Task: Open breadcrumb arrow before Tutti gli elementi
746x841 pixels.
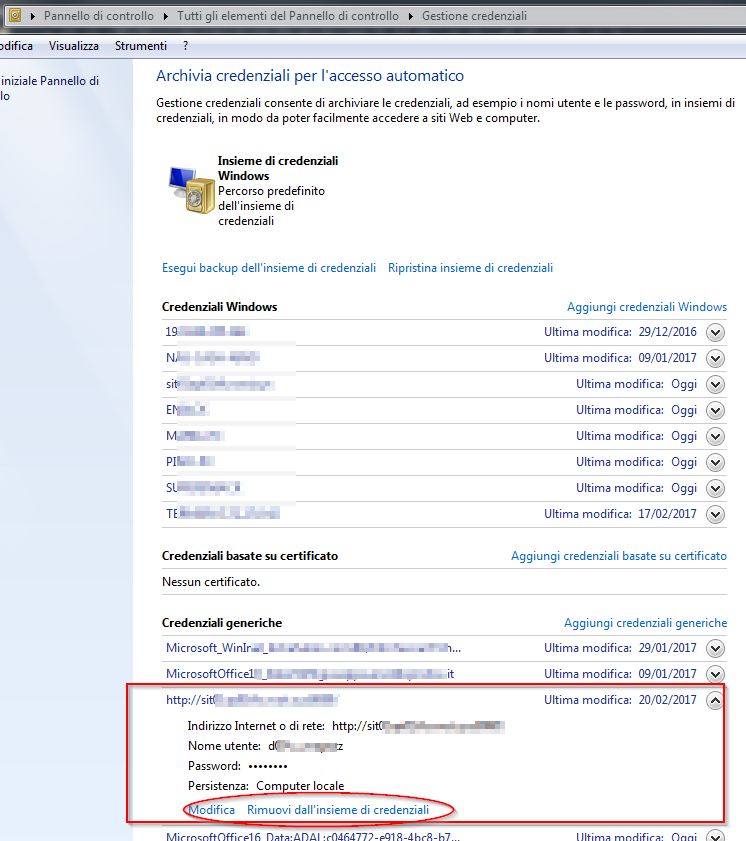Action: 166,16
